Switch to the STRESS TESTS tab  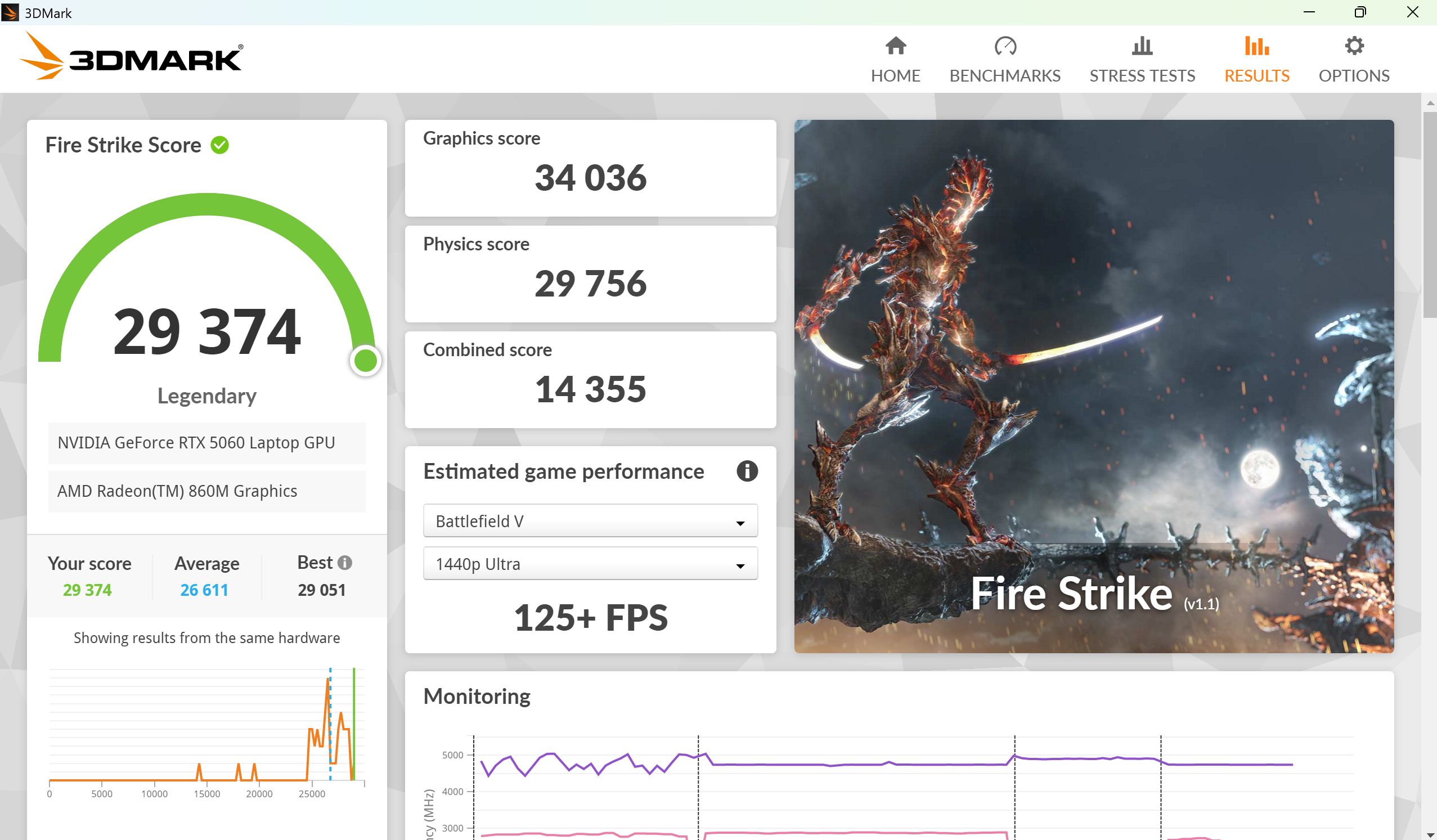coord(1142,75)
